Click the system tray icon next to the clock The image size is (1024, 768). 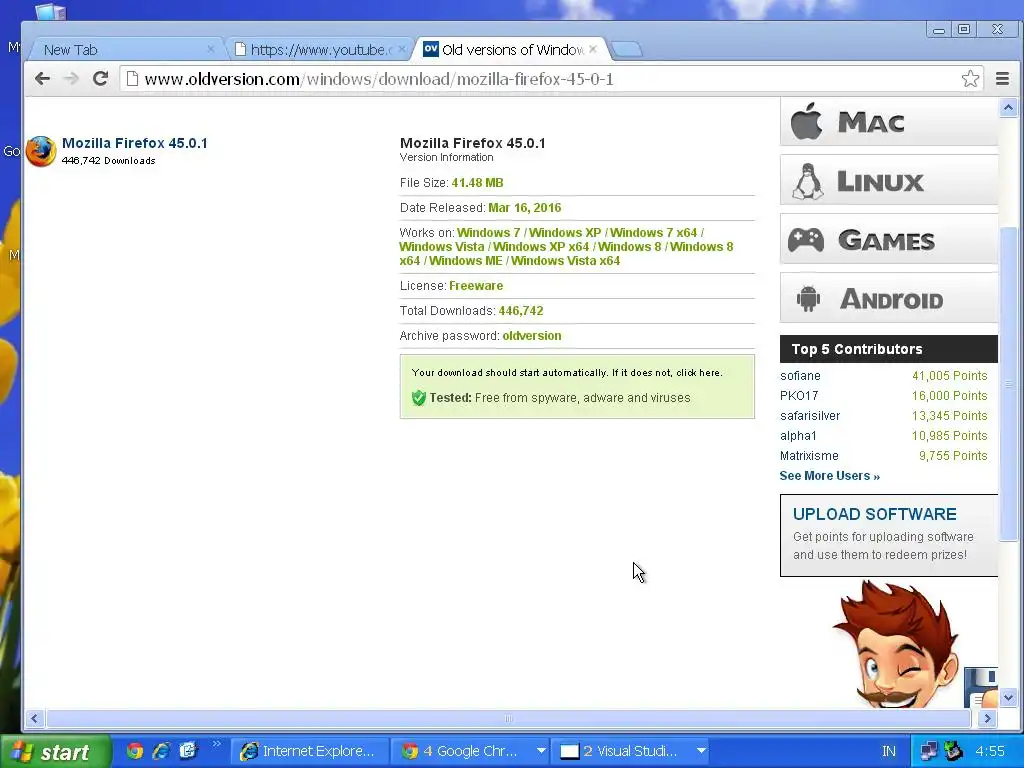[x=954, y=751]
